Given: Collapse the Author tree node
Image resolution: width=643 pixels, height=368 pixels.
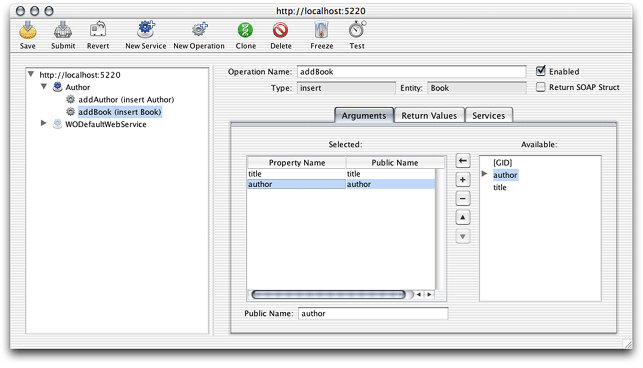Looking at the screenshot, I should [44, 87].
